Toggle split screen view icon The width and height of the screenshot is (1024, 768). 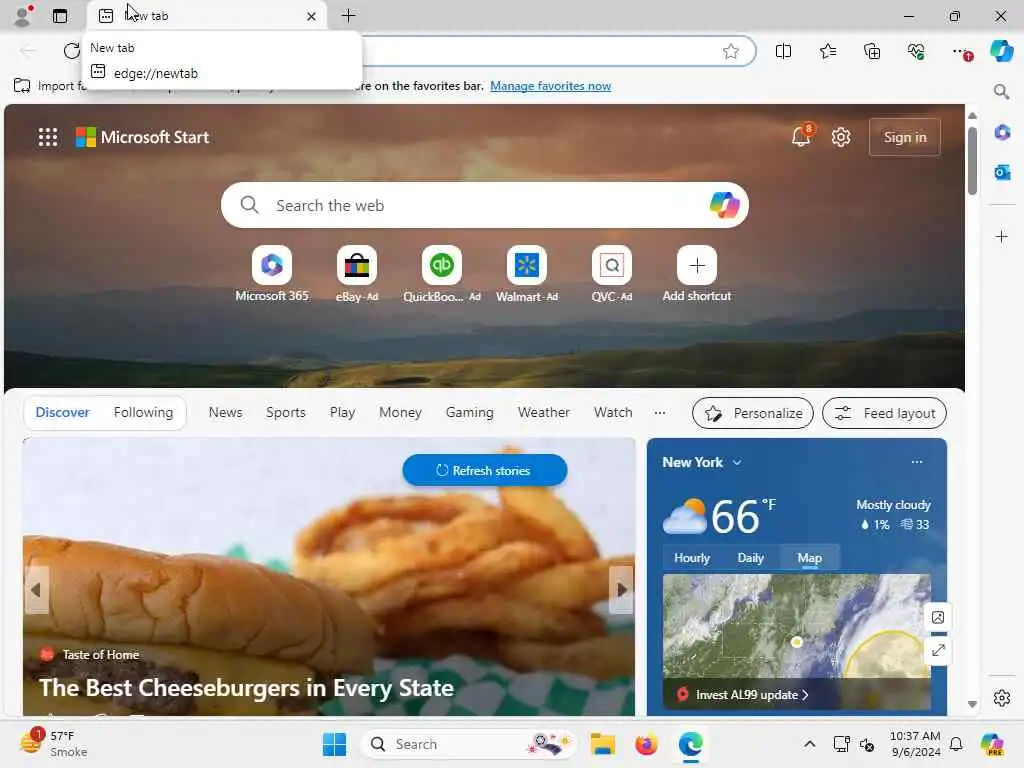[x=783, y=51]
